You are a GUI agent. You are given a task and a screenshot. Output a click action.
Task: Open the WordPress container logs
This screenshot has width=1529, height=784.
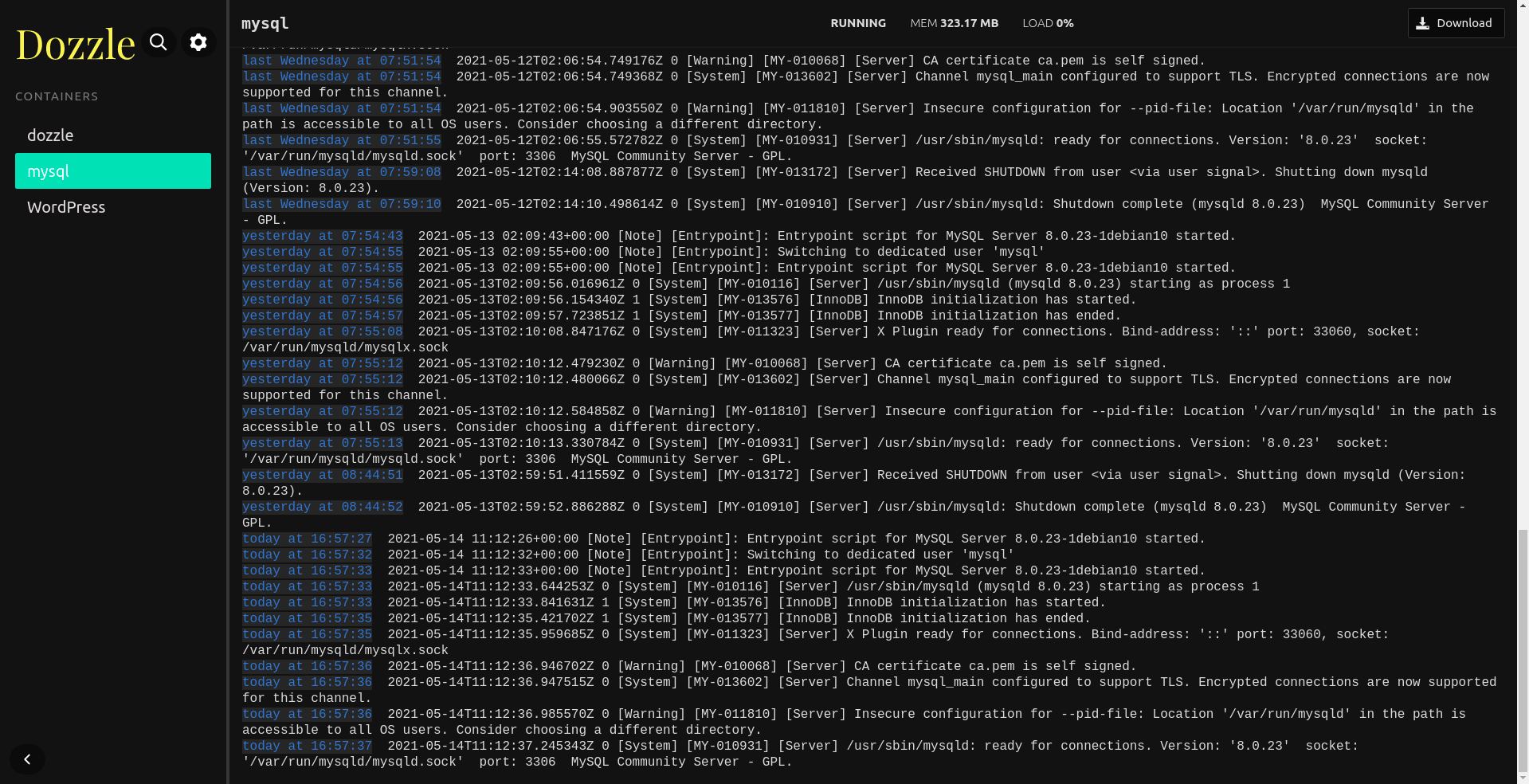pos(66,207)
